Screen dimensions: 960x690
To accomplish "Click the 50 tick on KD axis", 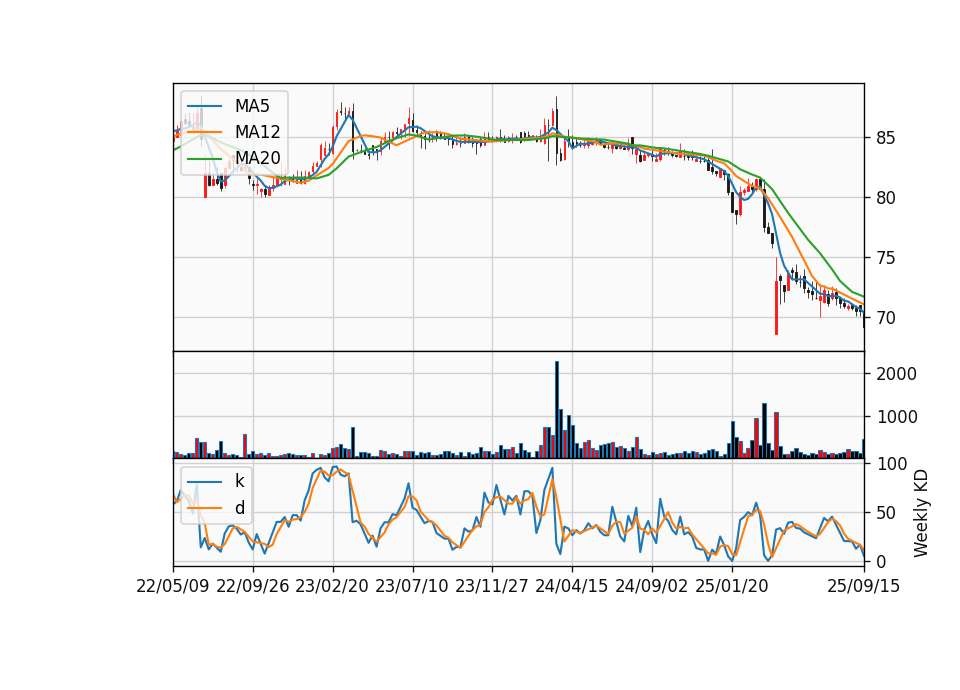I will pos(885,512).
